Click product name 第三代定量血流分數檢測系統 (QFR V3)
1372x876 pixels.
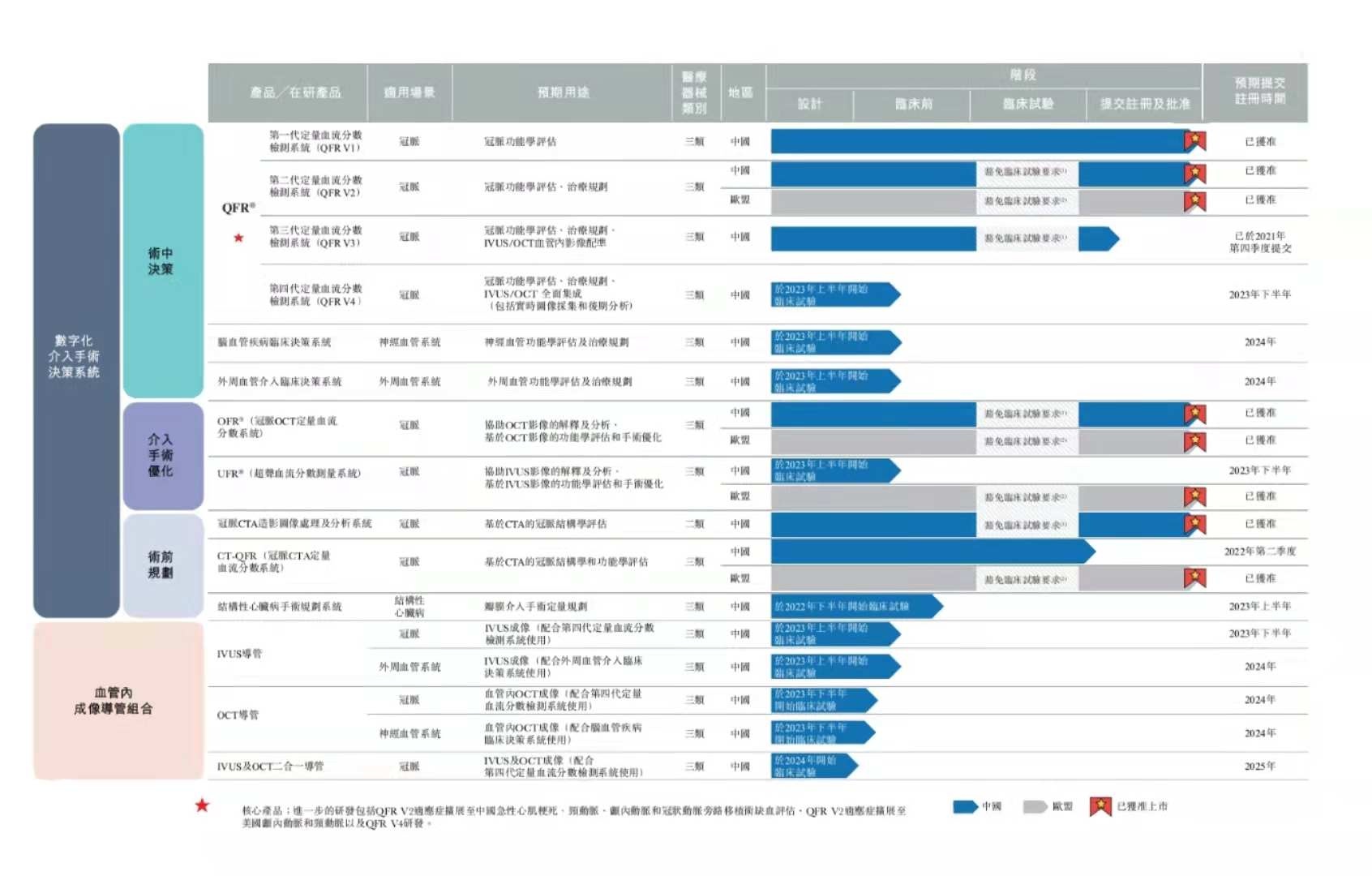pyautogui.click(x=315, y=237)
